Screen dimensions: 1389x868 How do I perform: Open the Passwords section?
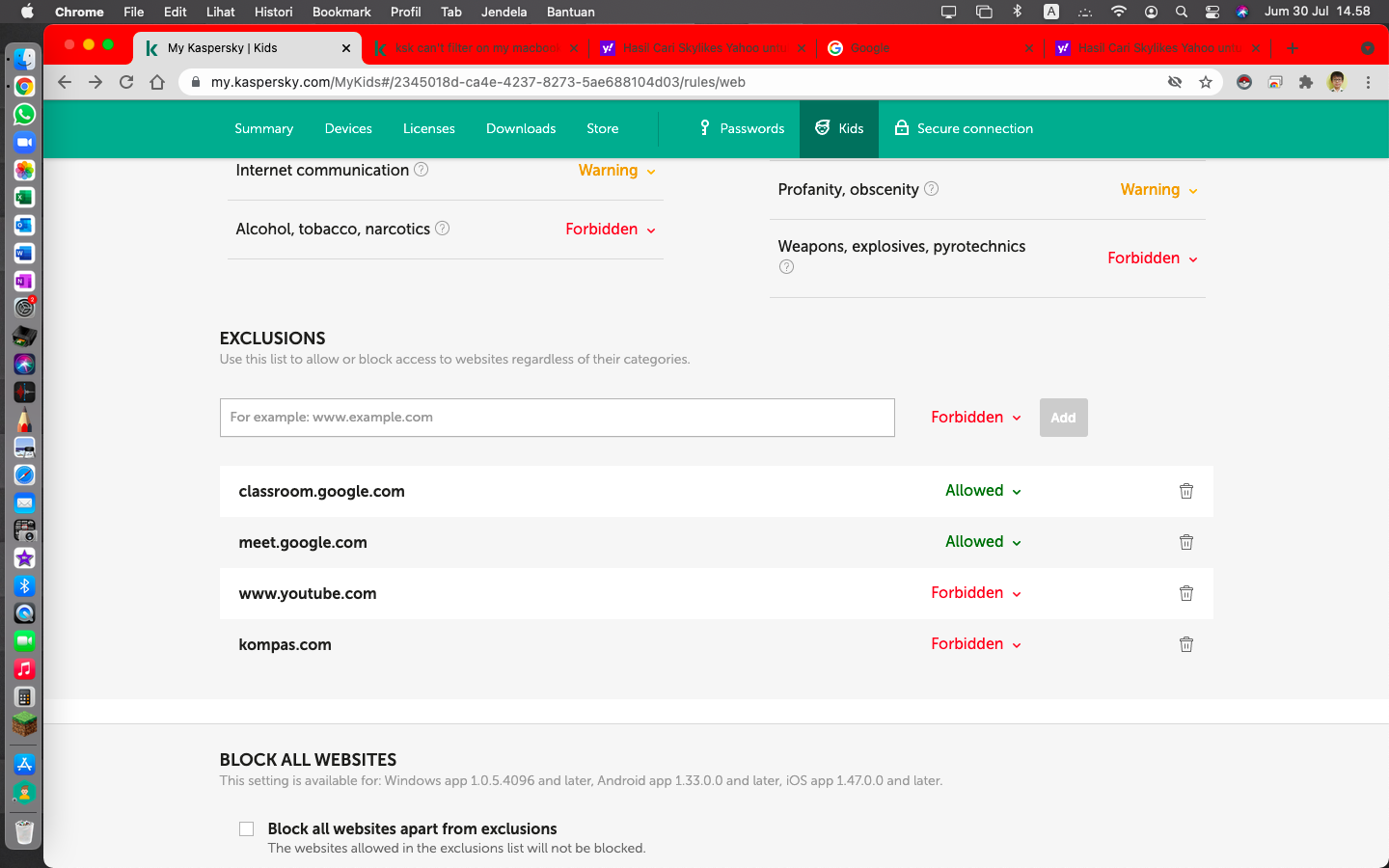742,128
